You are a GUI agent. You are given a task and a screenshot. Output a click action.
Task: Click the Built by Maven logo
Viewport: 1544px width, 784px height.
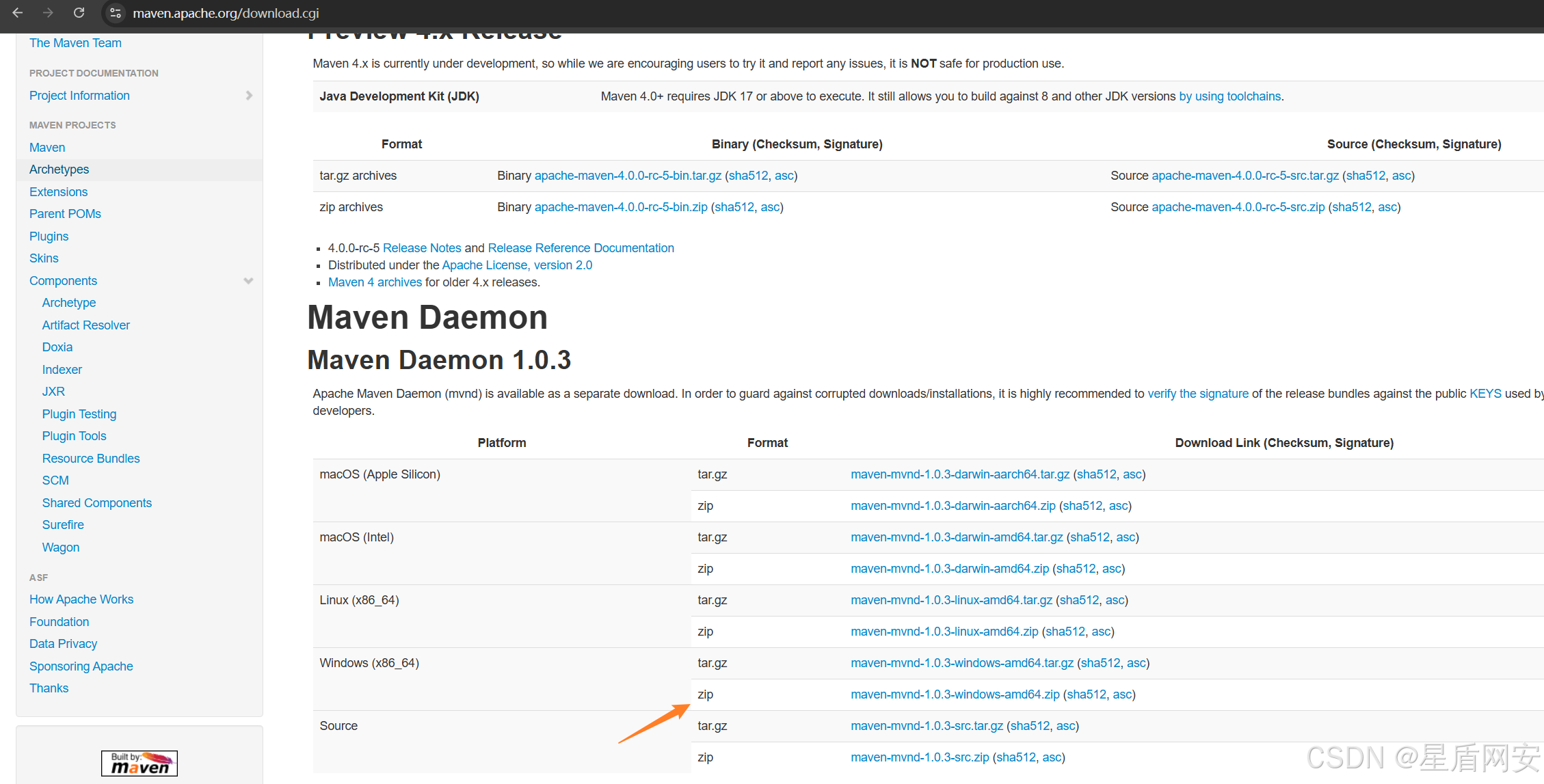pos(139,763)
